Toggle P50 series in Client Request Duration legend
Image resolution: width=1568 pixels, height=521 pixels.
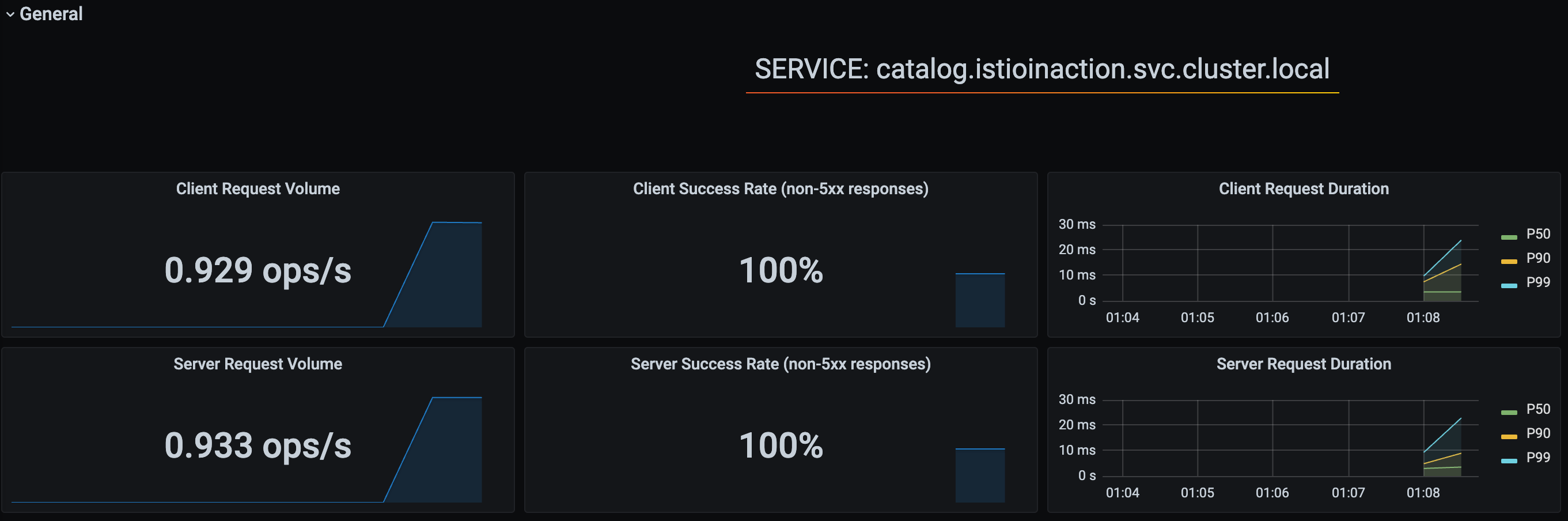point(1537,235)
